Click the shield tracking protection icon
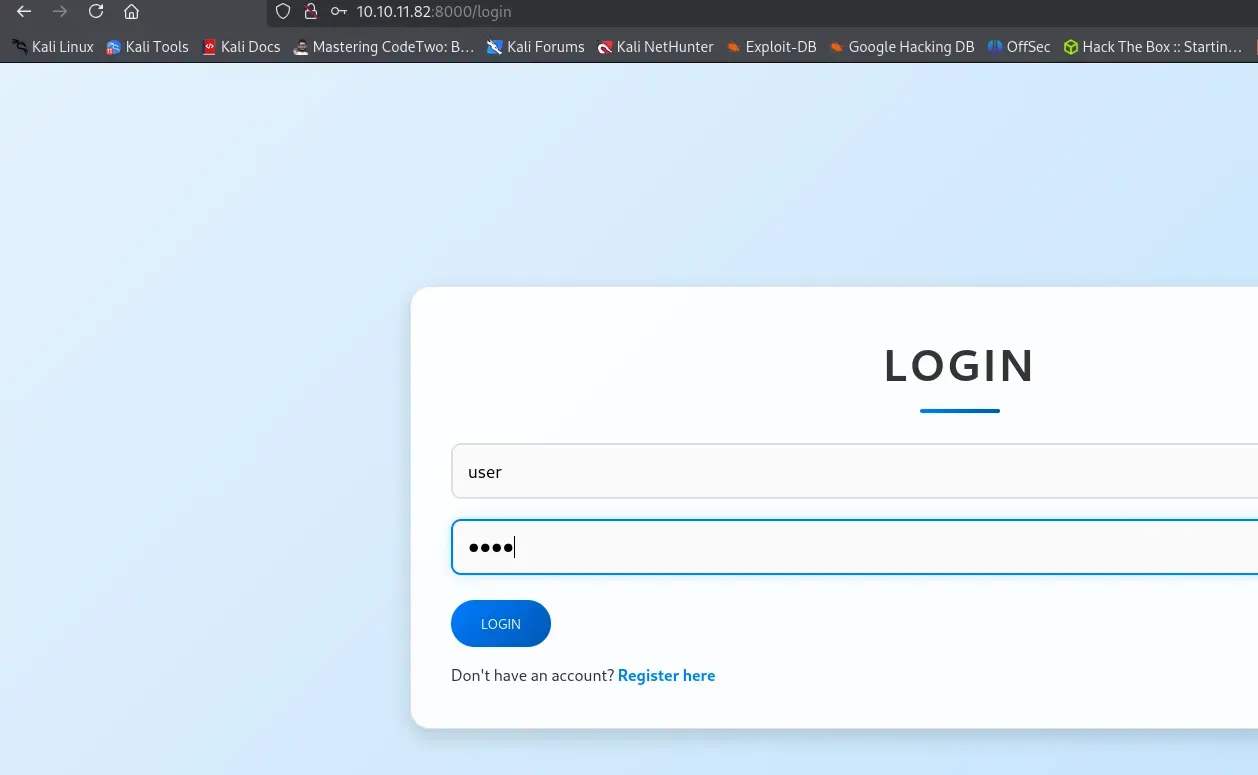1258x775 pixels. pyautogui.click(x=283, y=12)
